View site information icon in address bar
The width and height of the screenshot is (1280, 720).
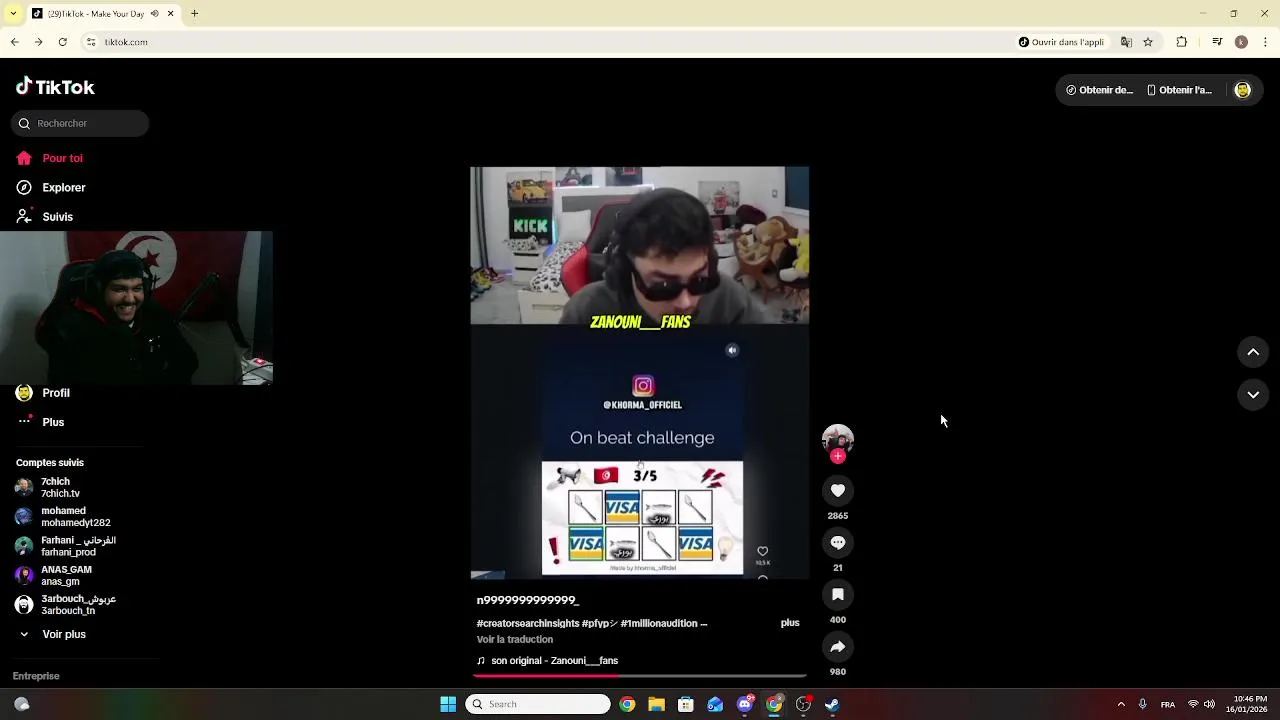click(x=91, y=42)
